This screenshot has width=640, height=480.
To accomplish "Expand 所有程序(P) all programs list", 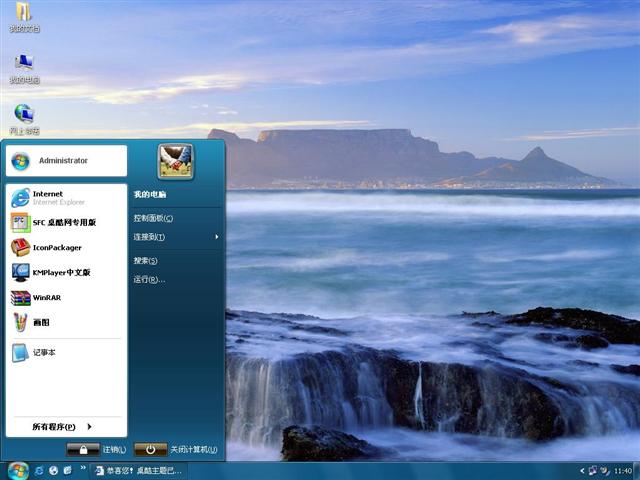I will tap(62, 427).
